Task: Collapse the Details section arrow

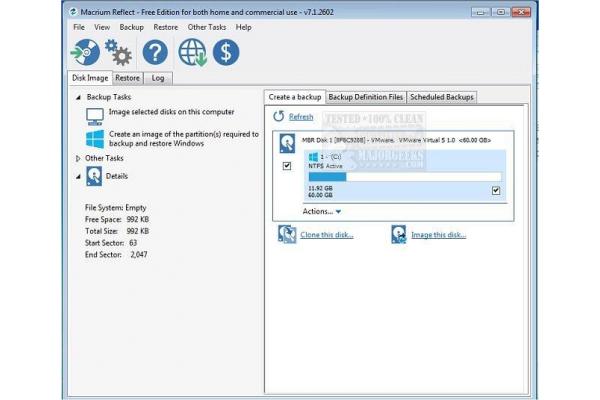Action: click(78, 176)
